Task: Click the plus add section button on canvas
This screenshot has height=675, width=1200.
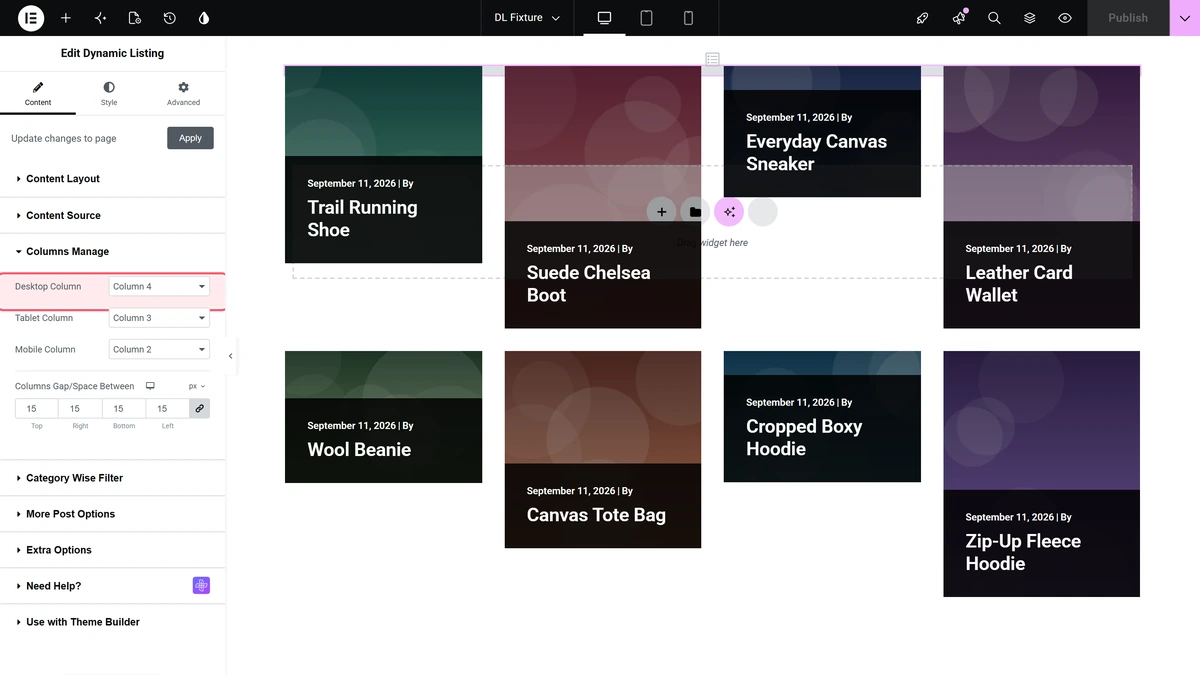Action: point(661,212)
